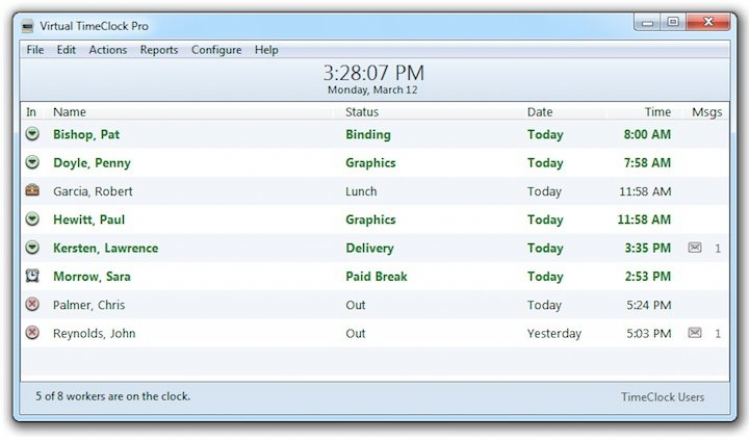Click the Delivery status cell
750x440 pixels.
(370, 248)
